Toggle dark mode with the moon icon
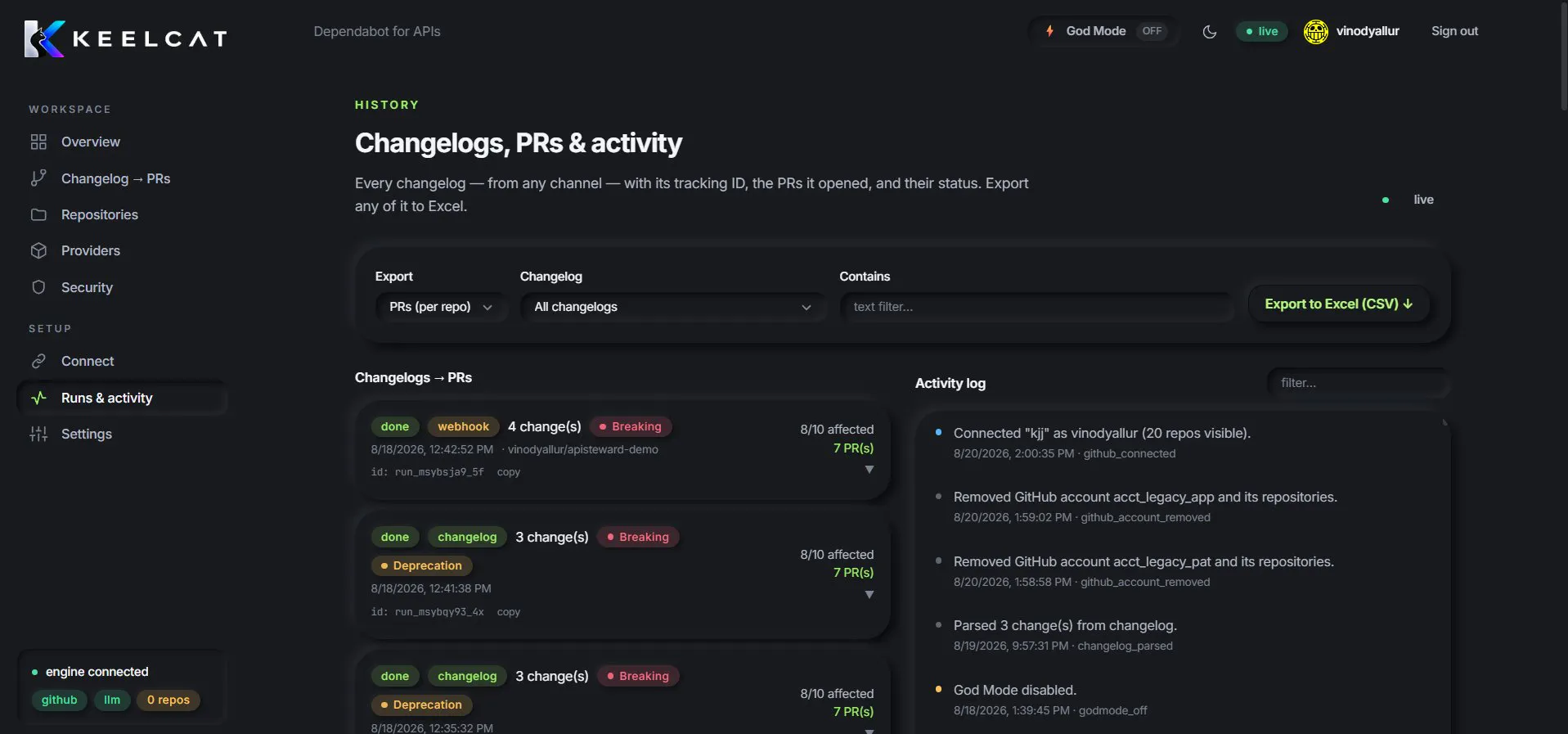This screenshot has width=1568, height=734. (1210, 32)
